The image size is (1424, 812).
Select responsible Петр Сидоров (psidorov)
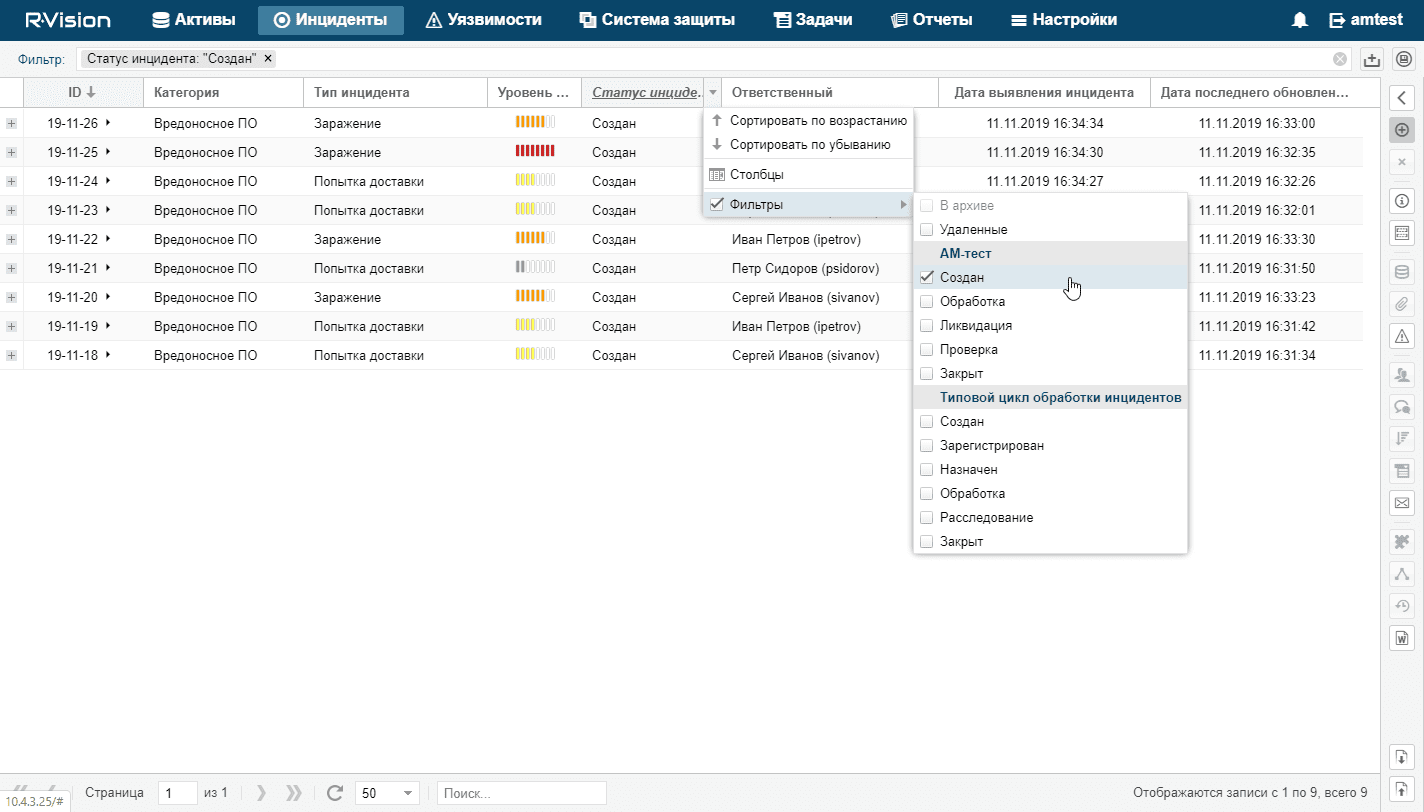coord(804,268)
